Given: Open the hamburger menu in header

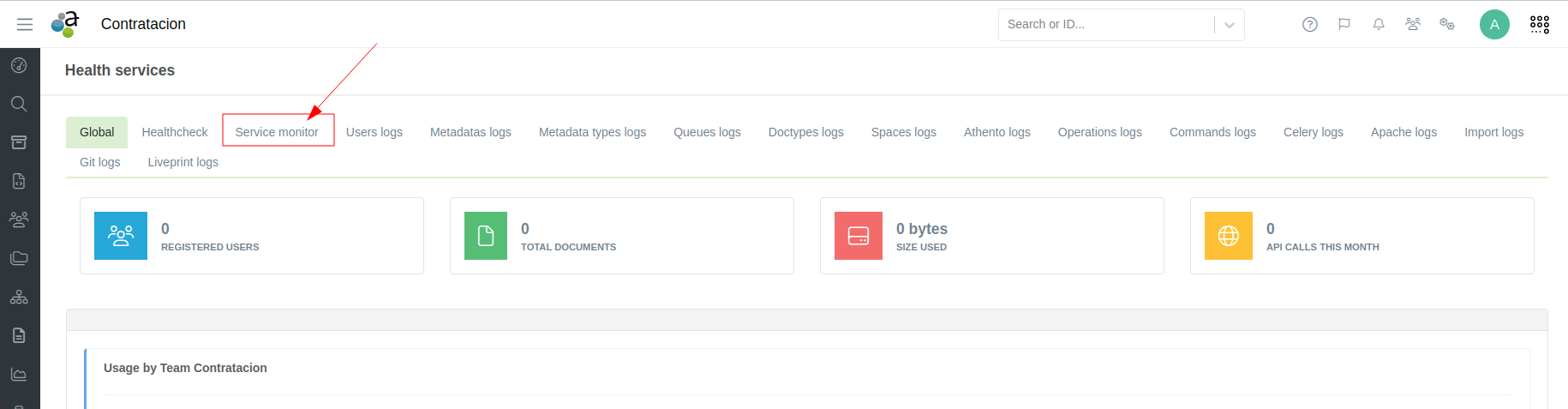Looking at the screenshot, I should [25, 24].
